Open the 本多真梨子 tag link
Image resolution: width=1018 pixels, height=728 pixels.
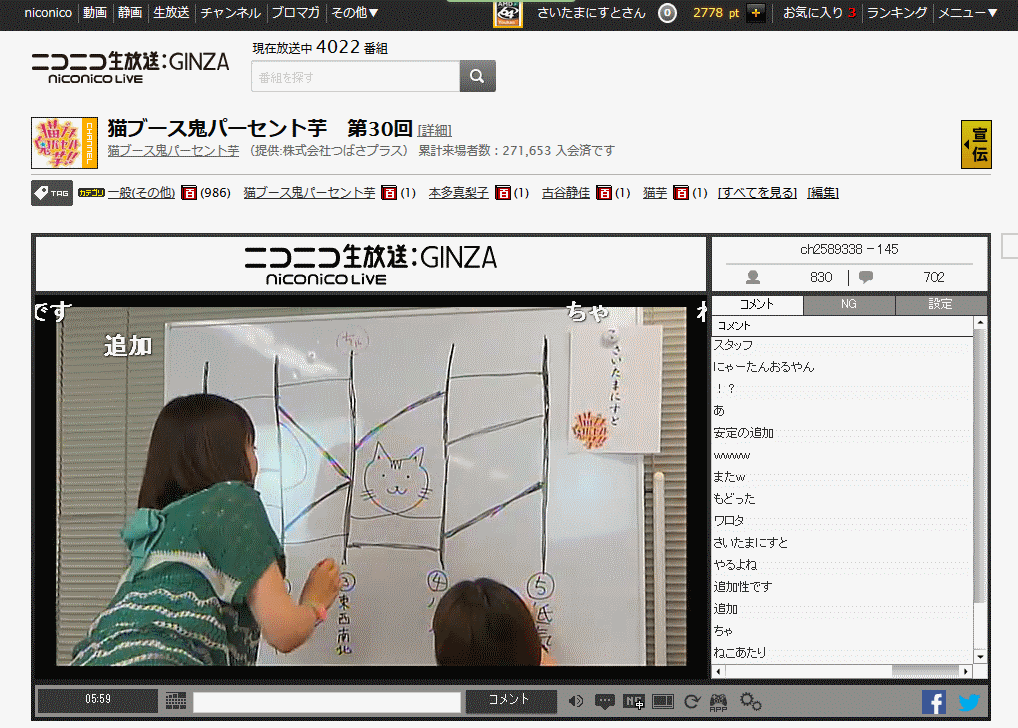click(x=458, y=193)
